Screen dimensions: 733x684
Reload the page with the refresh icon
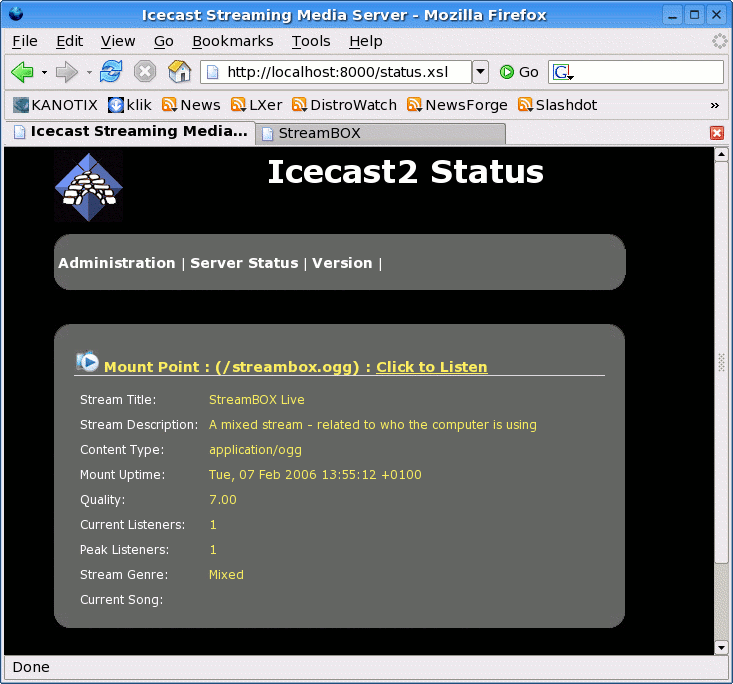[111, 72]
